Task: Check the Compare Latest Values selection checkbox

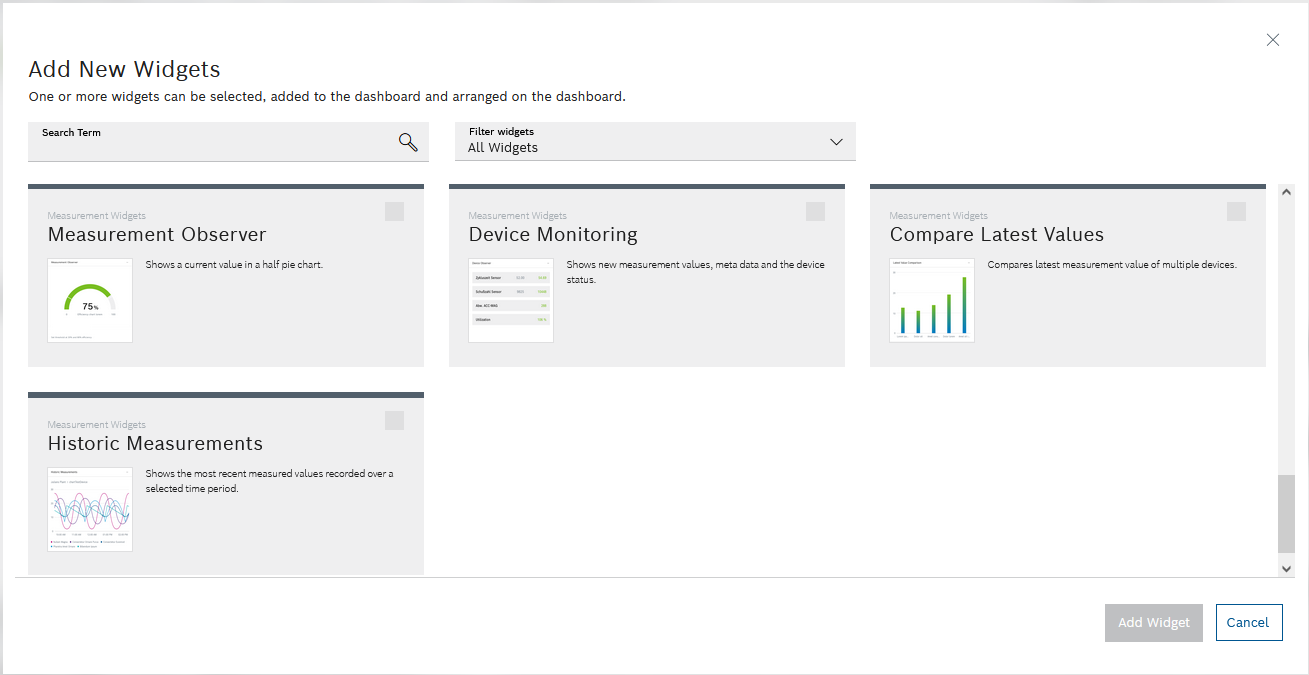Action: 1236,211
